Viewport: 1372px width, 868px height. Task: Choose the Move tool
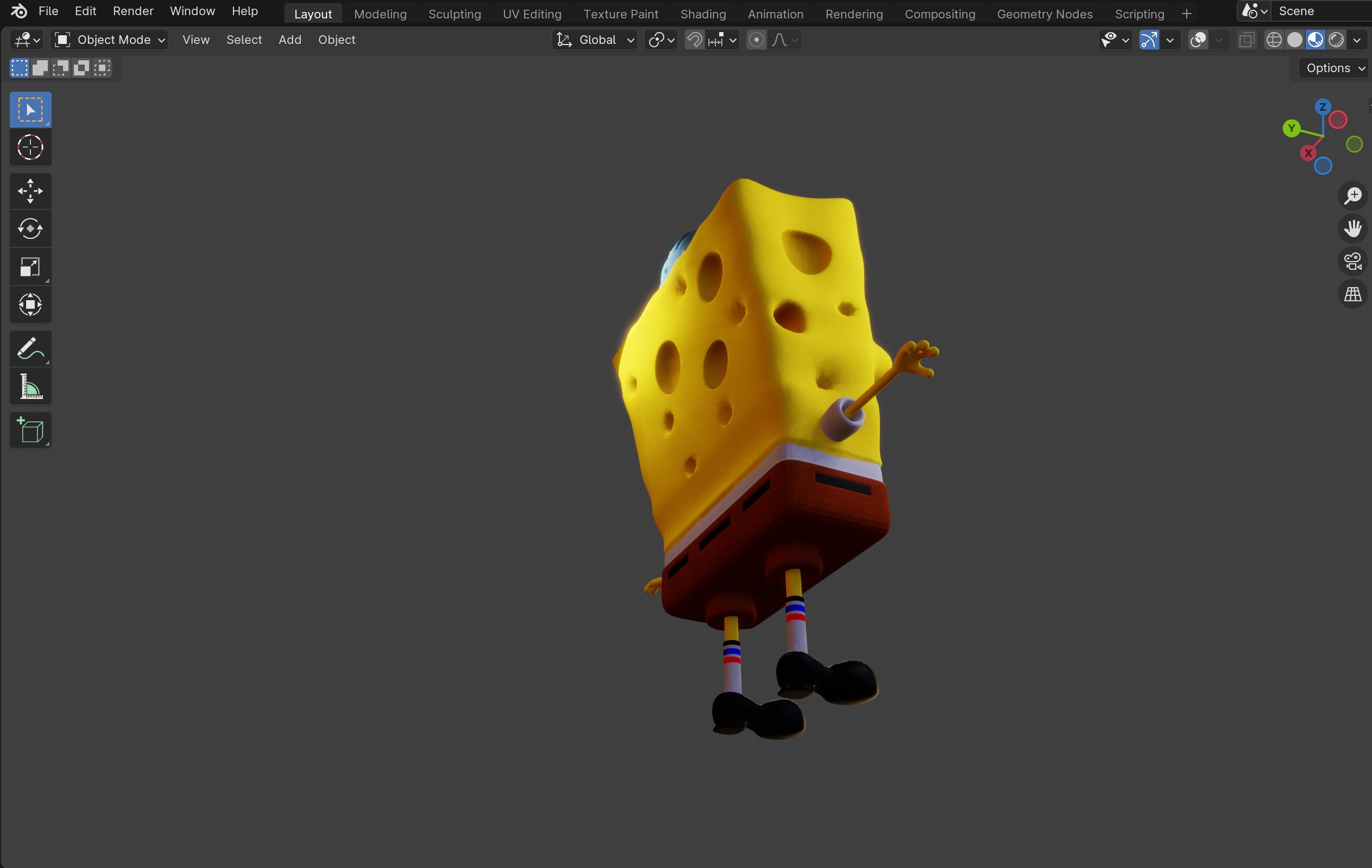pos(30,192)
